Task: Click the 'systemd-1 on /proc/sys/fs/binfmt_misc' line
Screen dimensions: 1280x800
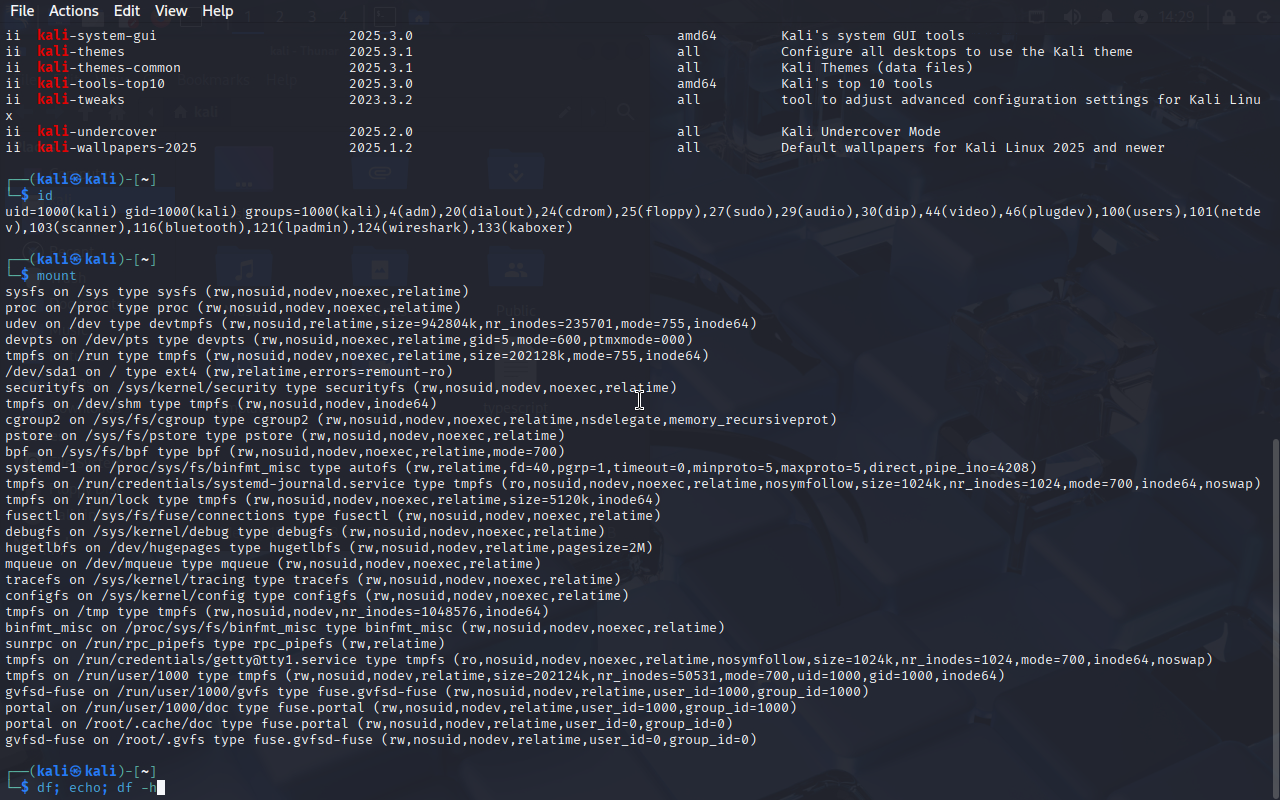Action: pos(521,468)
